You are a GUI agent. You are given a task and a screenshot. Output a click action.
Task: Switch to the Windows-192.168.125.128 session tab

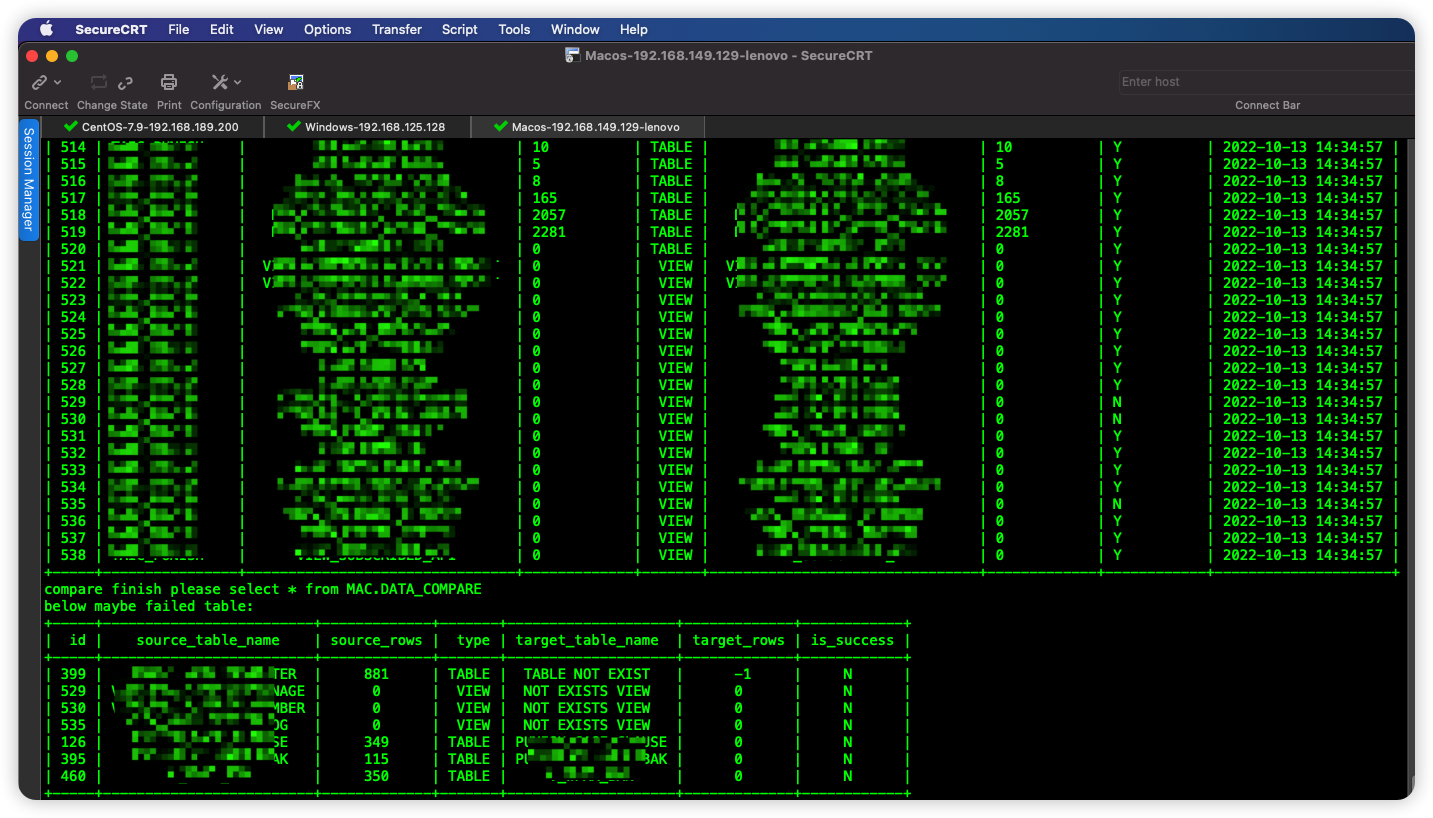click(x=366, y=127)
